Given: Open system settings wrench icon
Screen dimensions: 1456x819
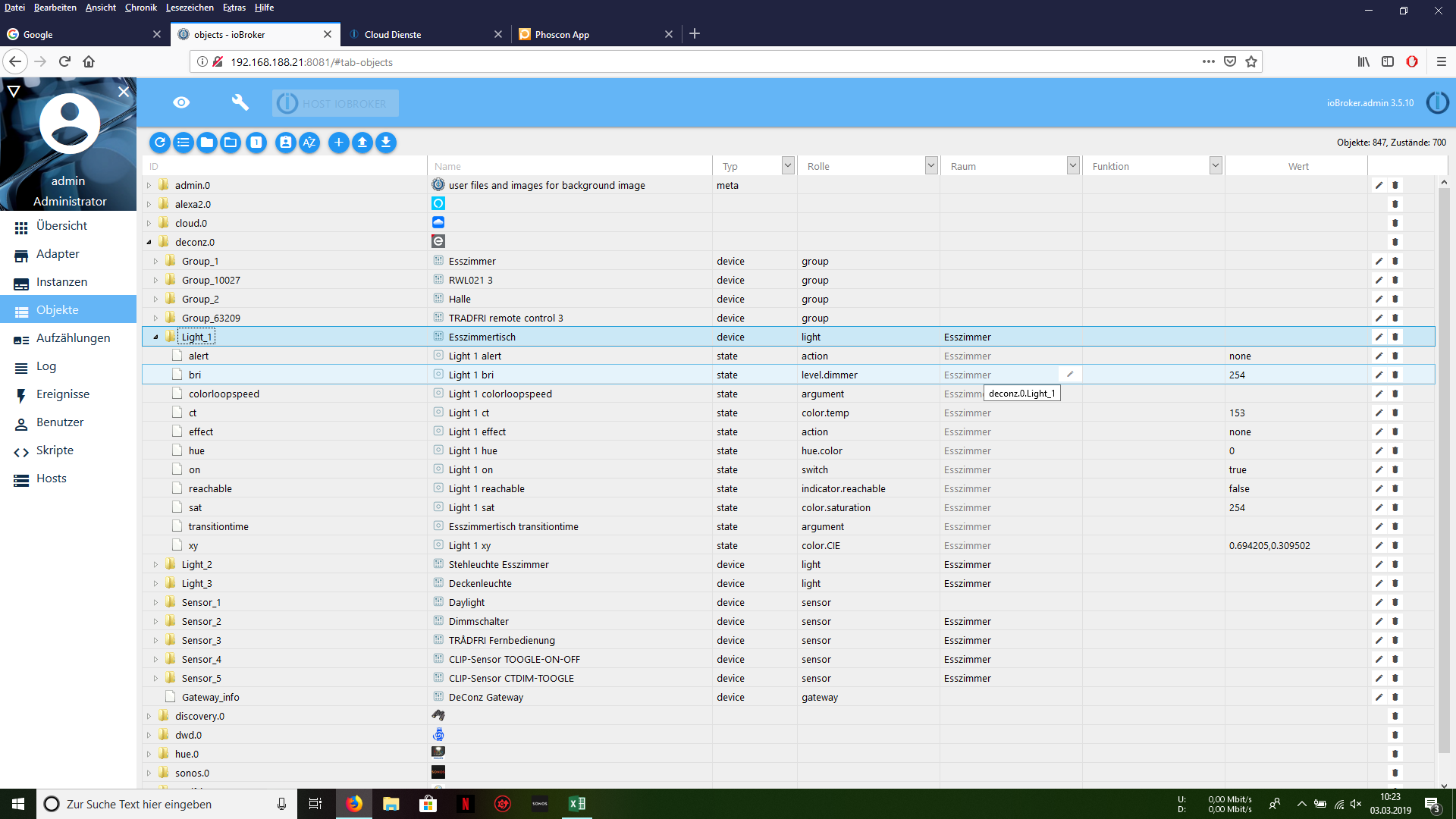Looking at the screenshot, I should [240, 102].
